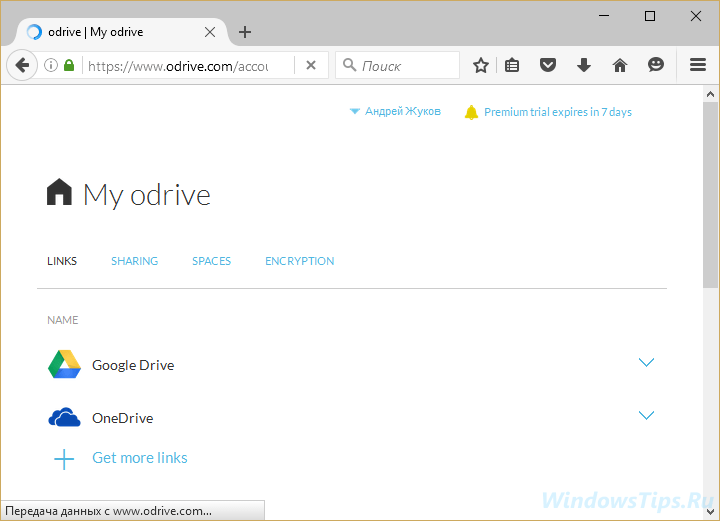
Task: Click the Google Drive logo icon
Action: click(x=64, y=364)
